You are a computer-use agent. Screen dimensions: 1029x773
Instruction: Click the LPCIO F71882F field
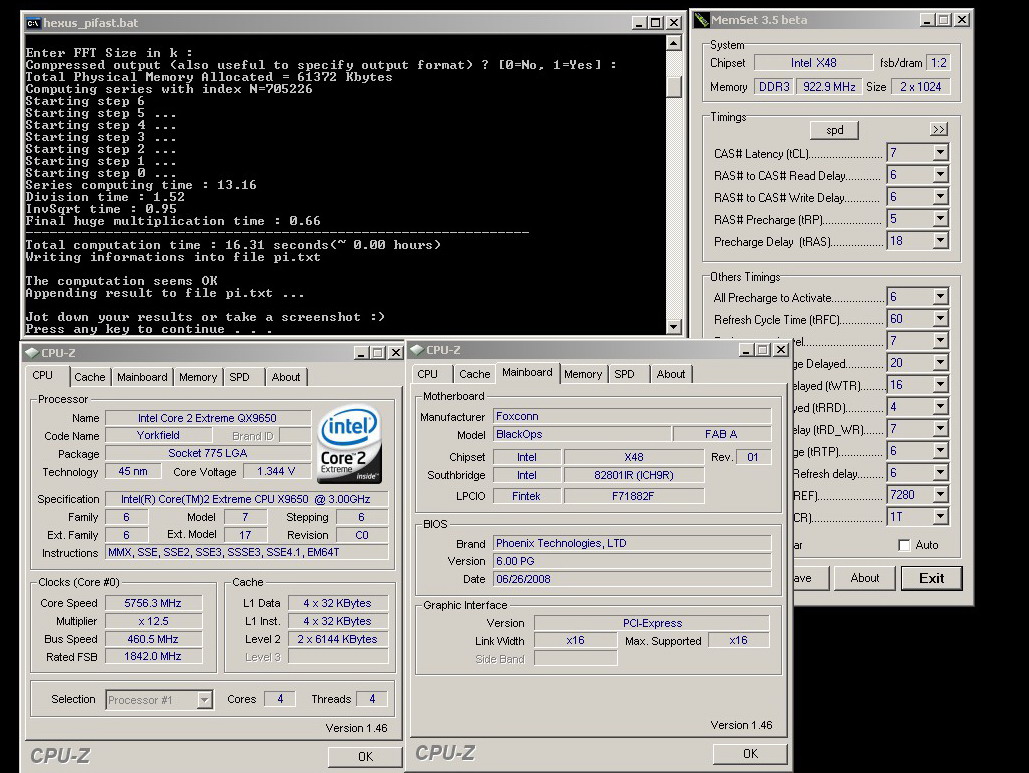point(634,496)
